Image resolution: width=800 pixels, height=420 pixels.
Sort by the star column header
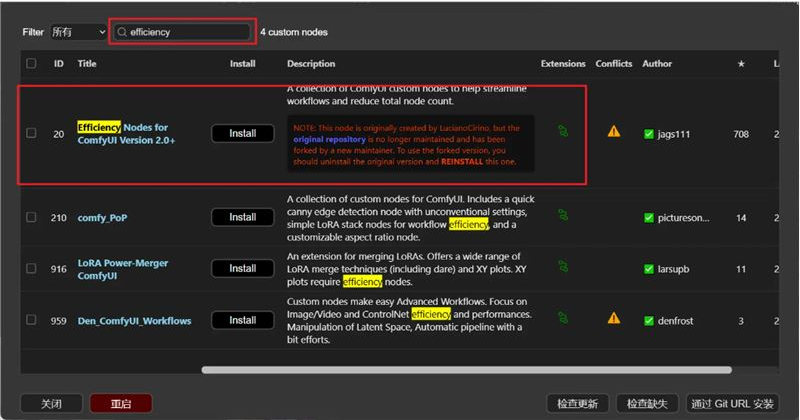tap(741, 64)
